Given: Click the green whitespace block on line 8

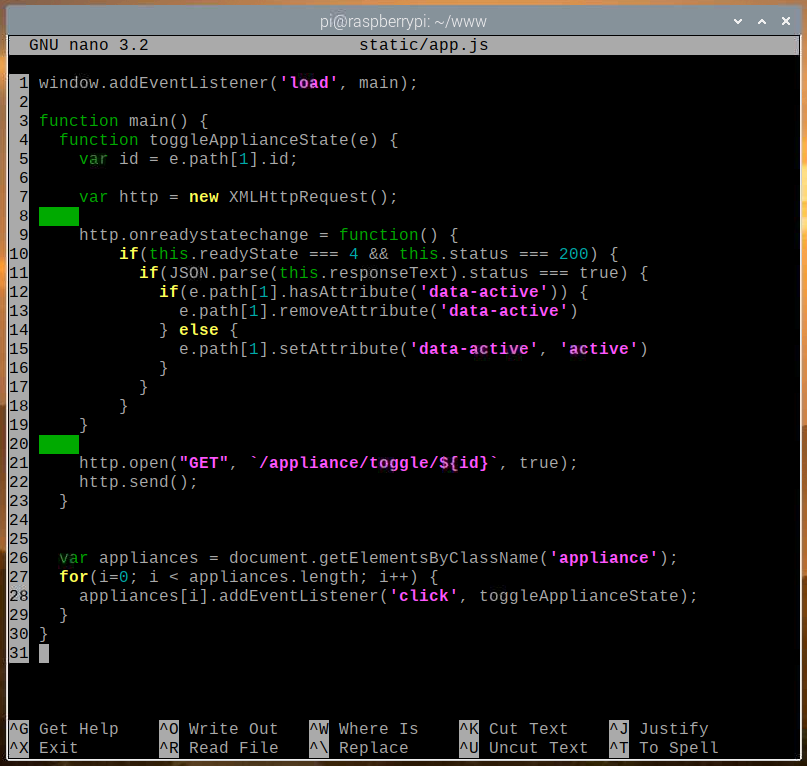Looking at the screenshot, I should point(58,216).
